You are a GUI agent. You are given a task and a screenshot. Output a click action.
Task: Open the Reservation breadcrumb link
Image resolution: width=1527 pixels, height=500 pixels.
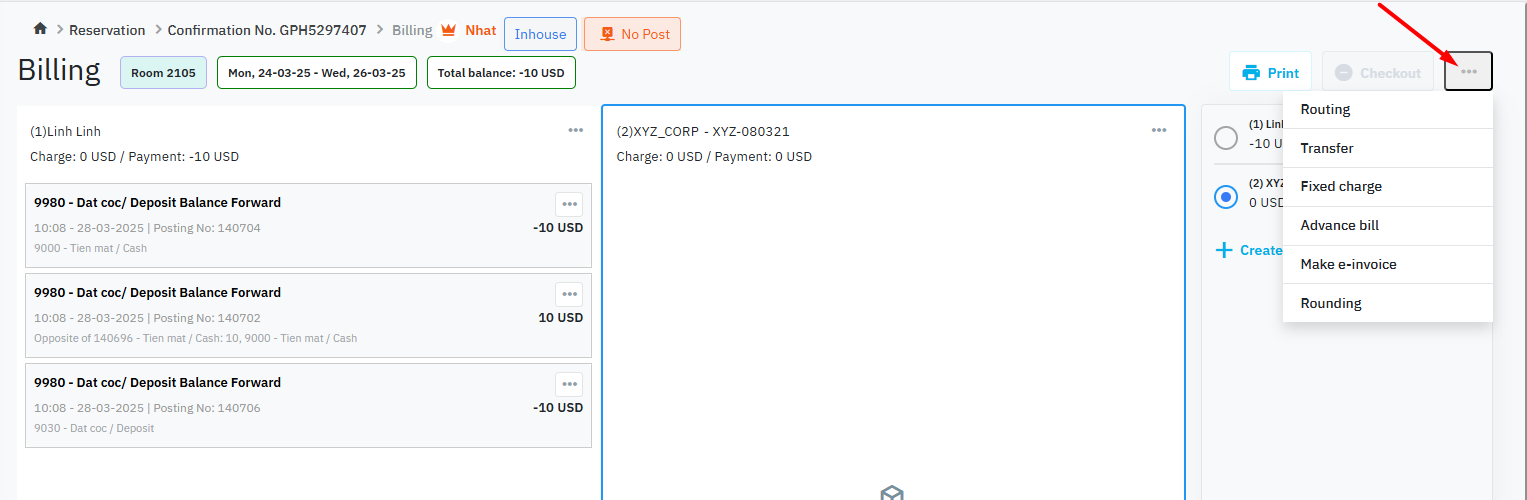pyautogui.click(x=107, y=30)
